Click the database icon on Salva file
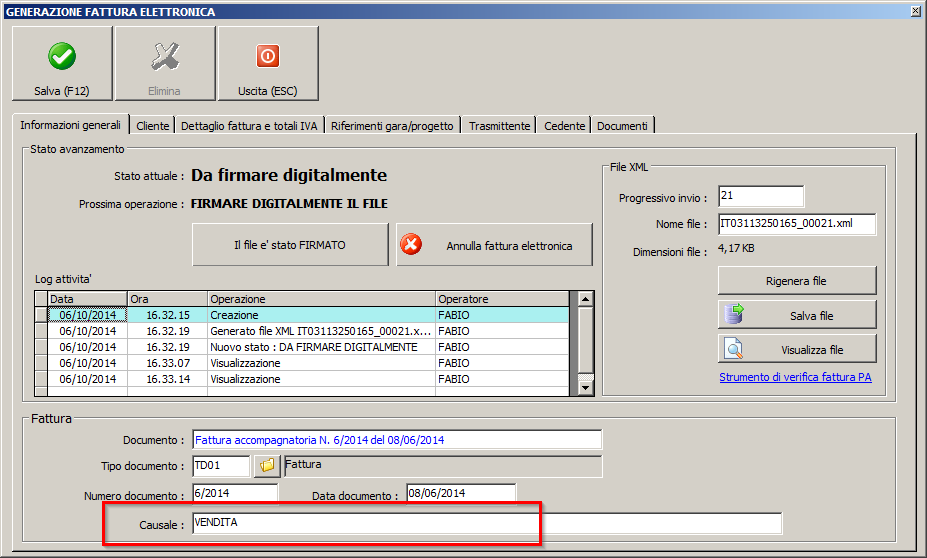 734,314
